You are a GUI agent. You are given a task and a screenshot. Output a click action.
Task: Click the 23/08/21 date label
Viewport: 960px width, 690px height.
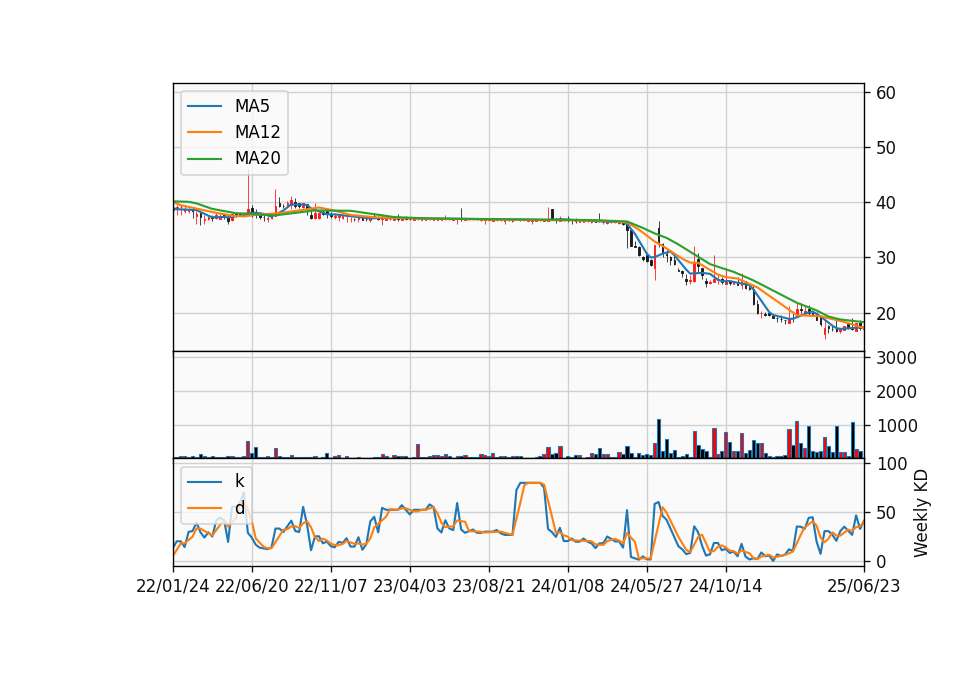pyautogui.click(x=489, y=586)
